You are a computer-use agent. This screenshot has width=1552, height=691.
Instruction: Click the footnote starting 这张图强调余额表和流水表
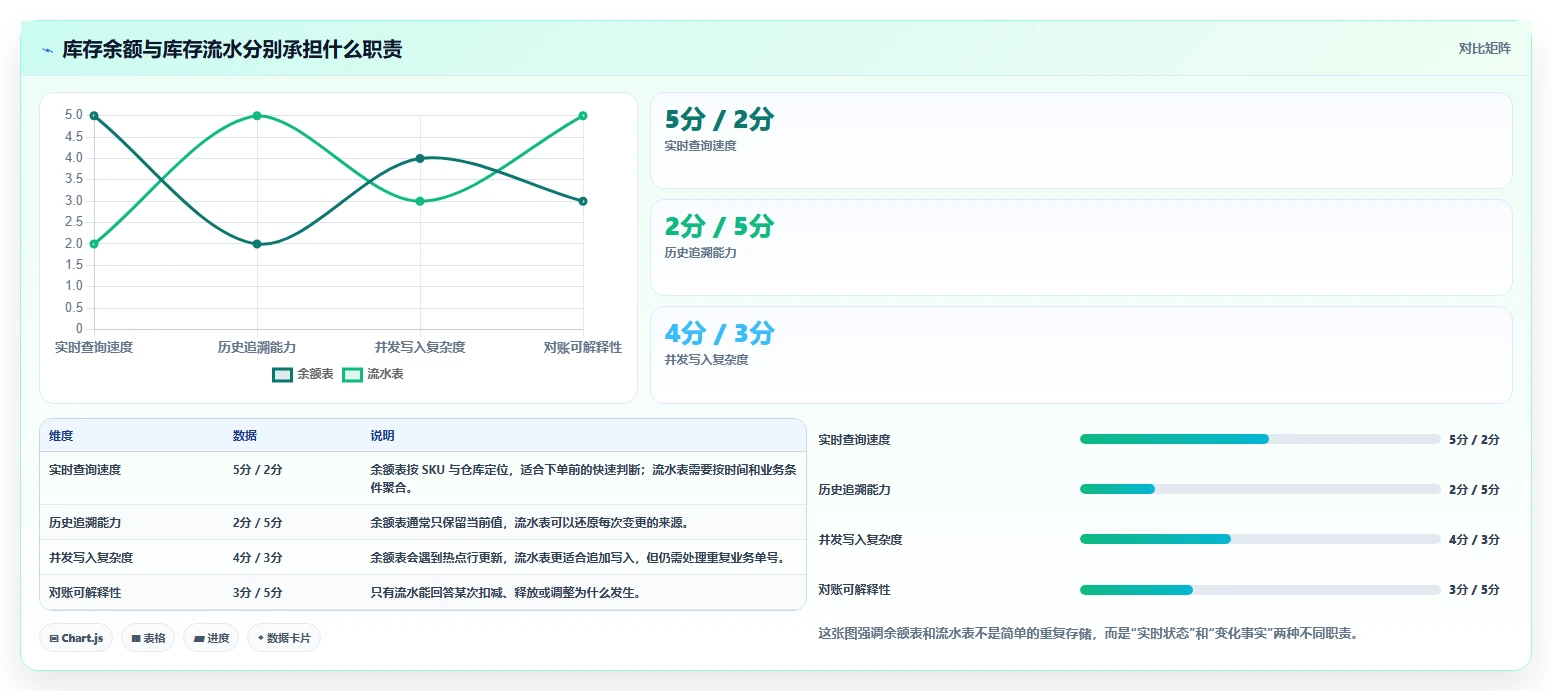click(x=1088, y=633)
